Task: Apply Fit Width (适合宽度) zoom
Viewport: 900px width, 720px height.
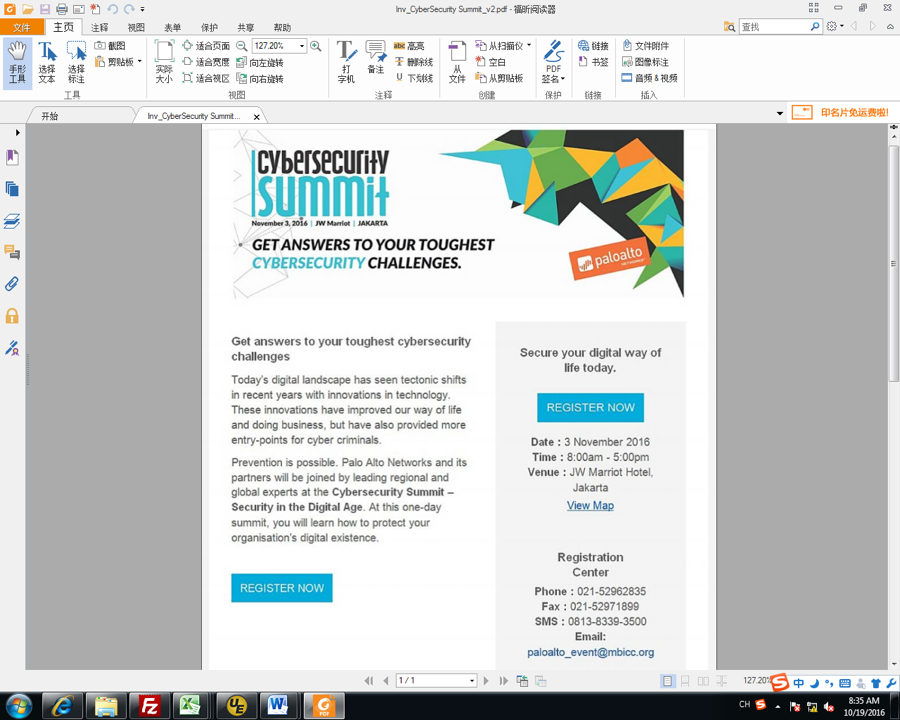Action: tap(206, 61)
